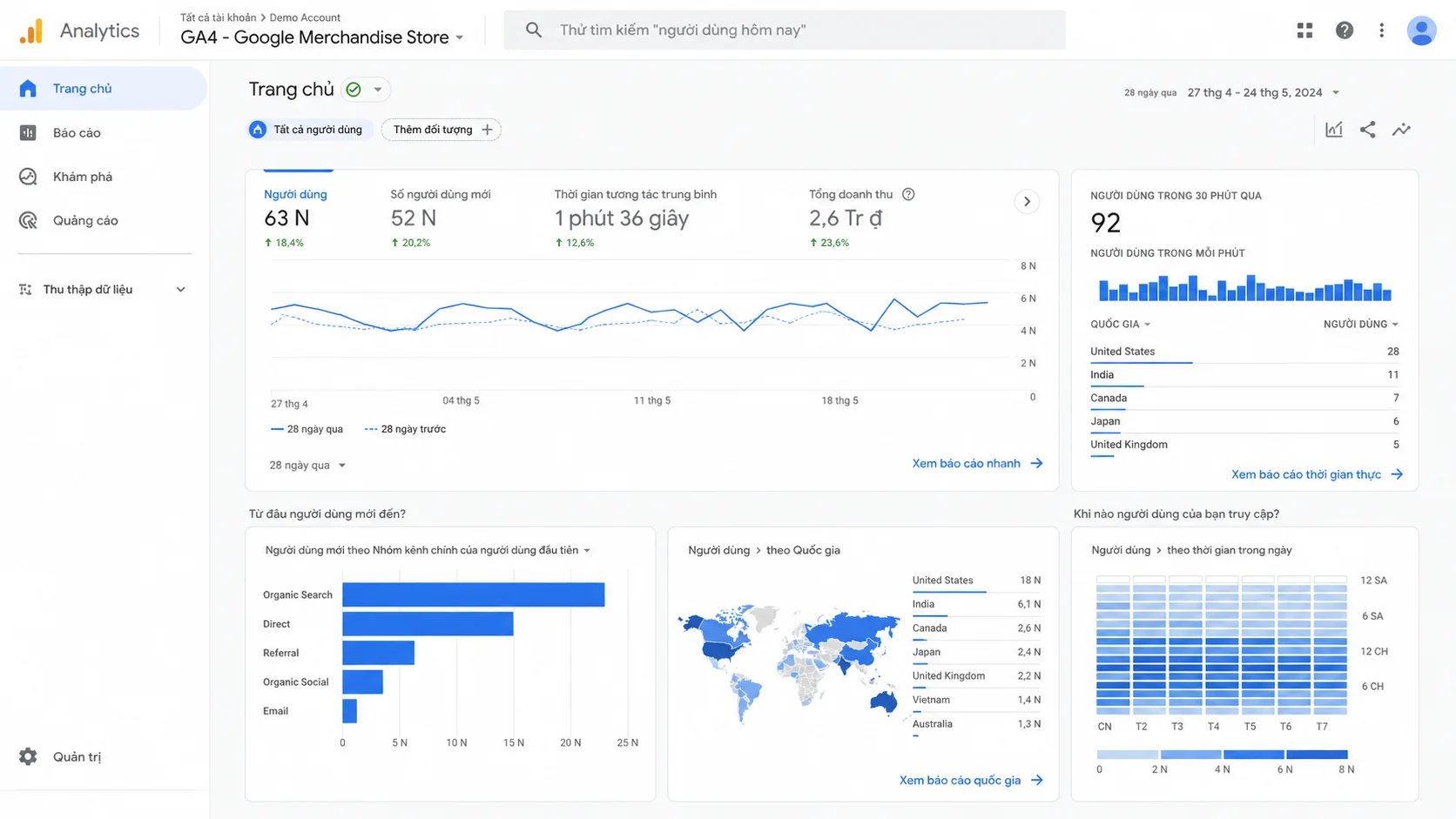1456x819 pixels.
Task: Click the Organic Search bar in chart
Action: pos(473,594)
